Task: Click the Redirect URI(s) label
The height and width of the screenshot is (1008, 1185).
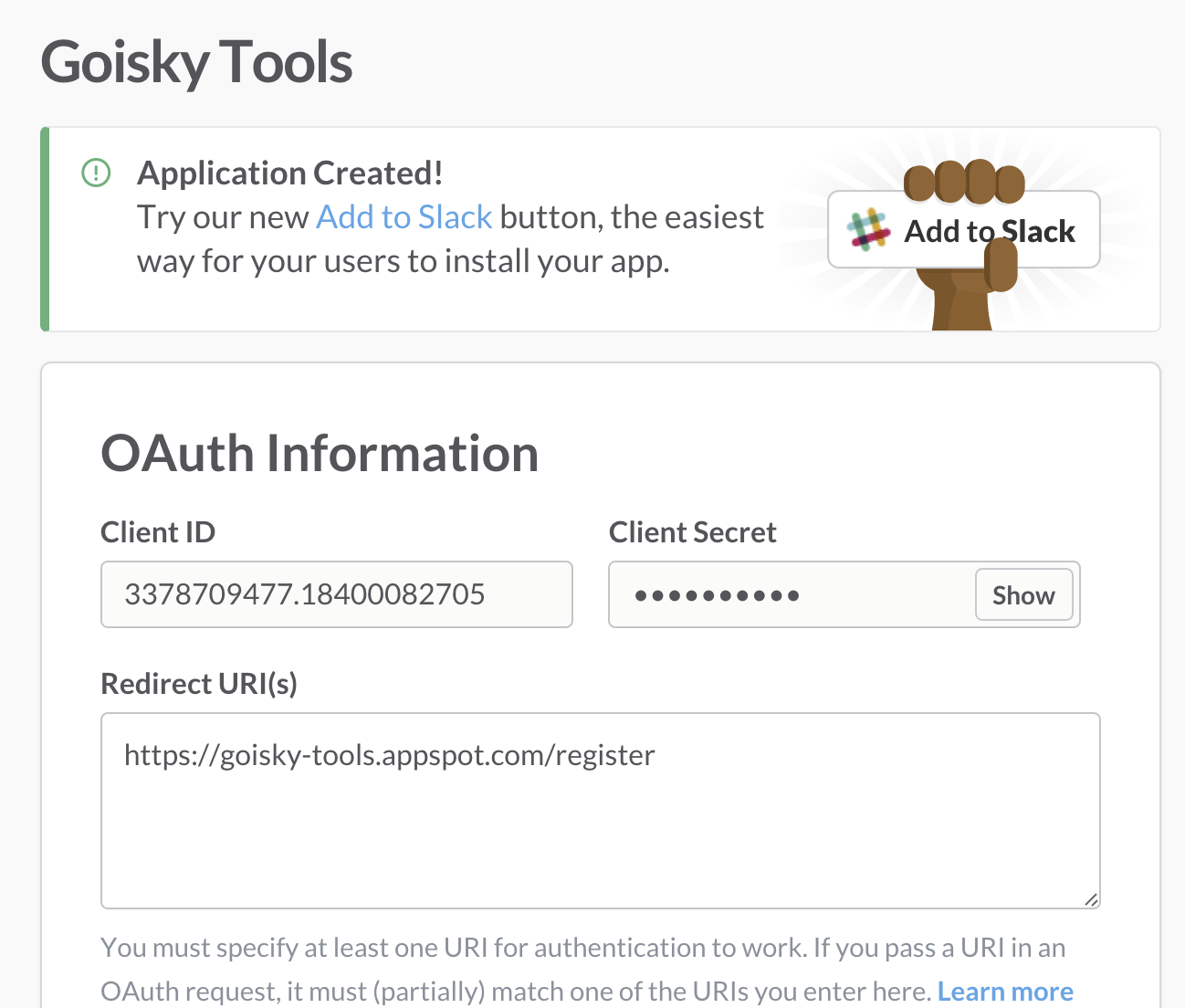Action: pyautogui.click(x=199, y=684)
